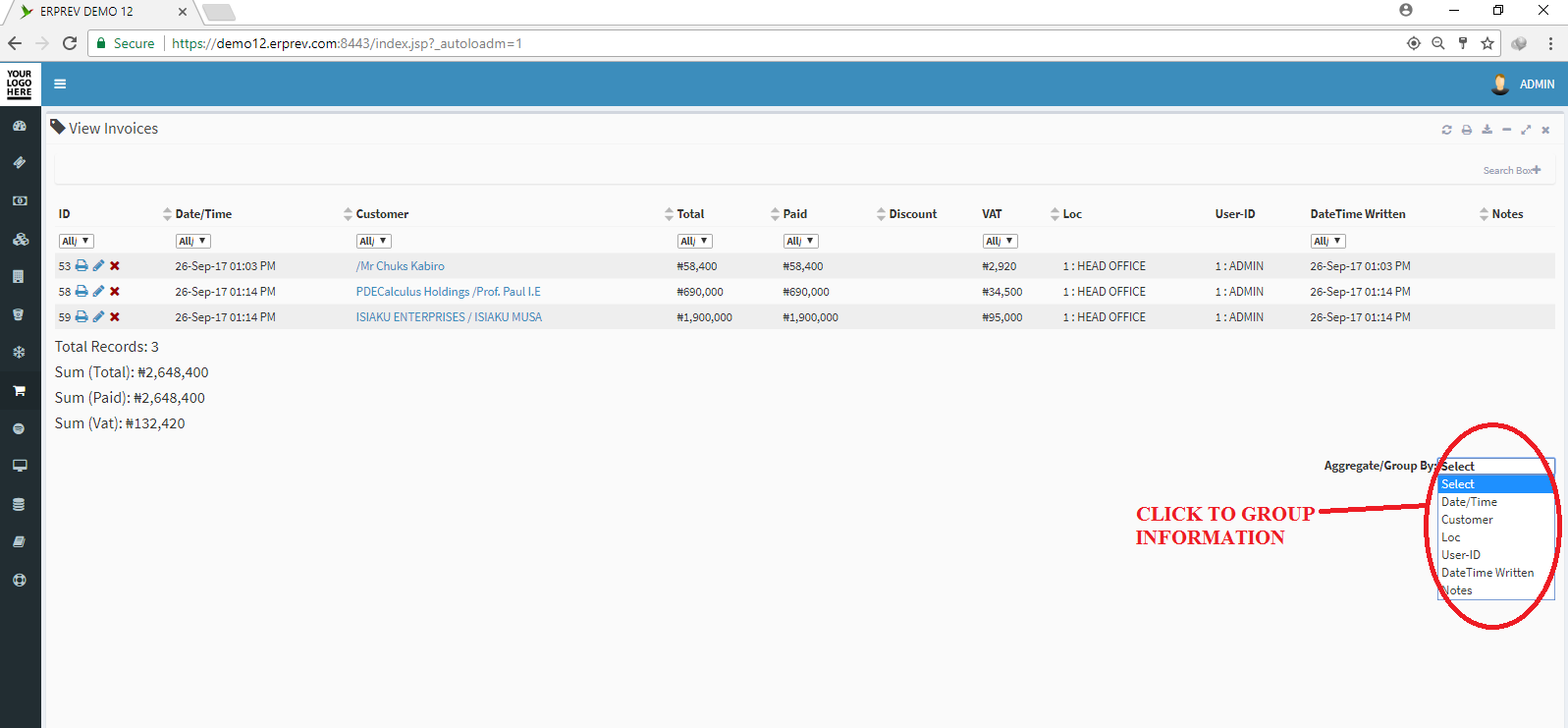Edit invoice 58 with pencil icon

pos(98,291)
